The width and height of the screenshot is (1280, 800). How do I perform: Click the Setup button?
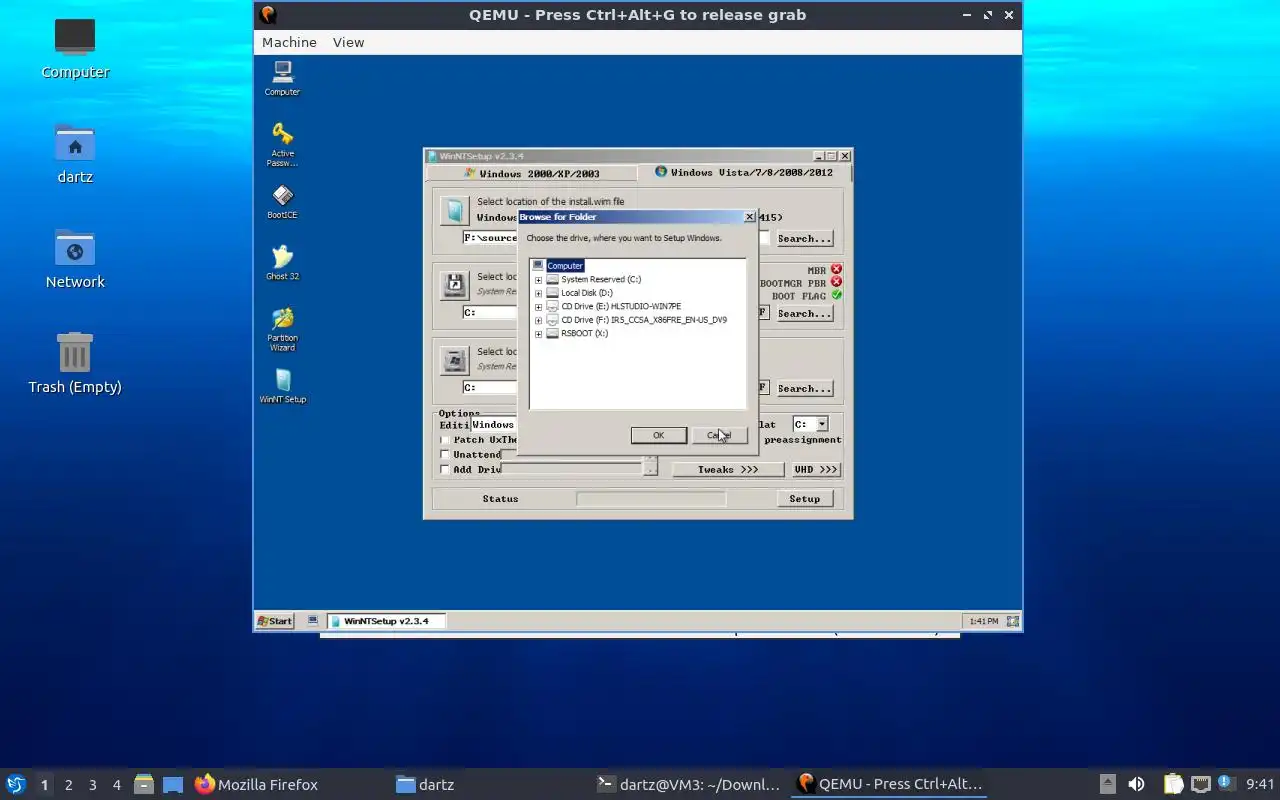tap(804, 499)
